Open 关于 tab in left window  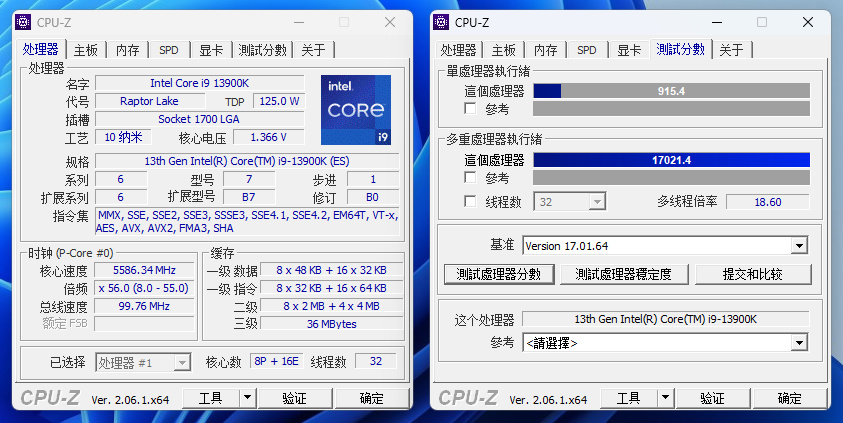coord(313,50)
